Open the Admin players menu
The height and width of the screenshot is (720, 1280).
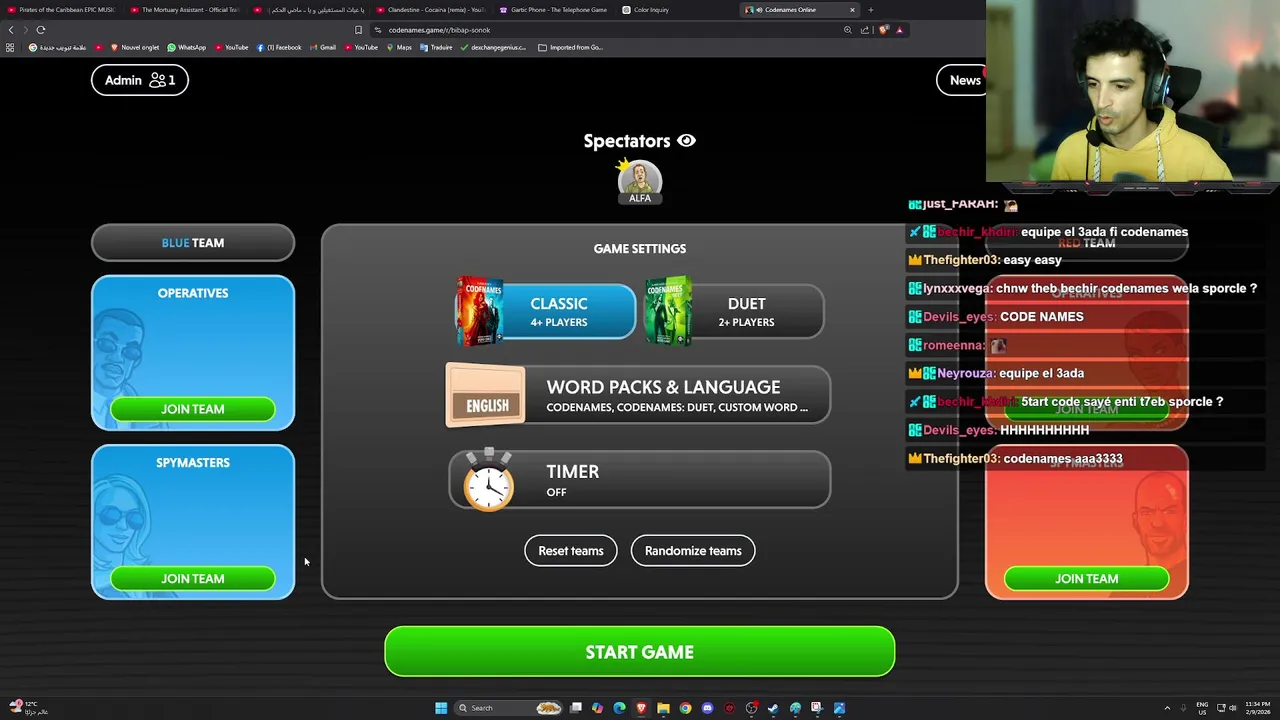pyautogui.click(x=140, y=80)
